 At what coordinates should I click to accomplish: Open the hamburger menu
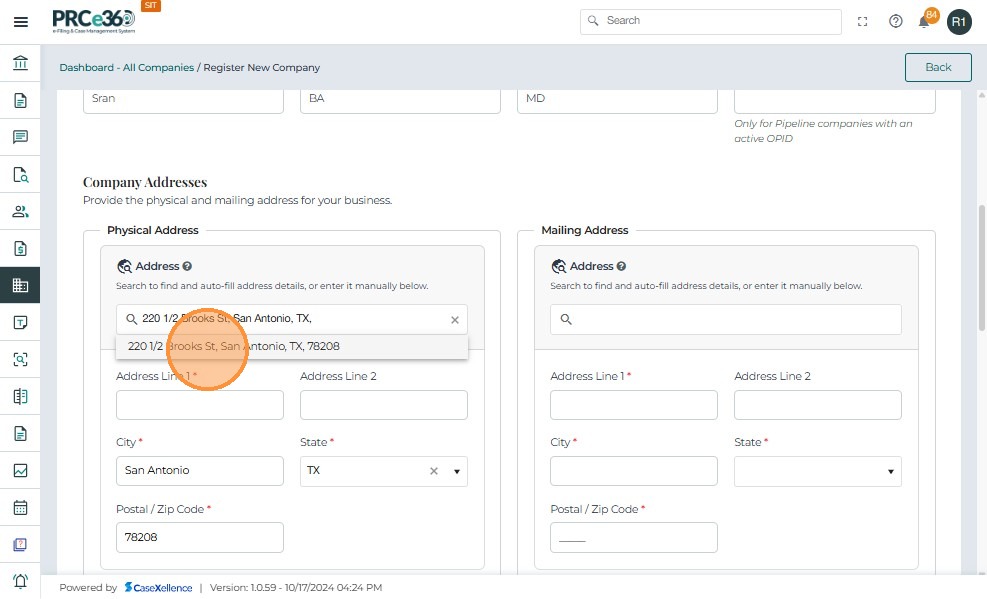(x=20, y=21)
